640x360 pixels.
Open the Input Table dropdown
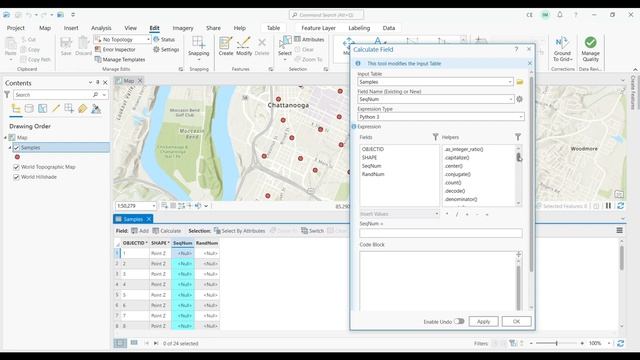[x=509, y=82]
